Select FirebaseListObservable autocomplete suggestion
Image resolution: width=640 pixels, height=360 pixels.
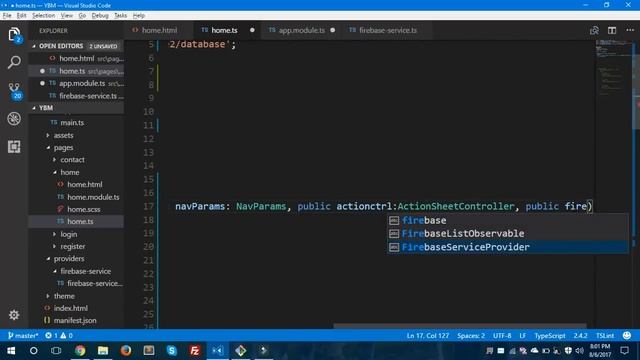tap(507, 233)
